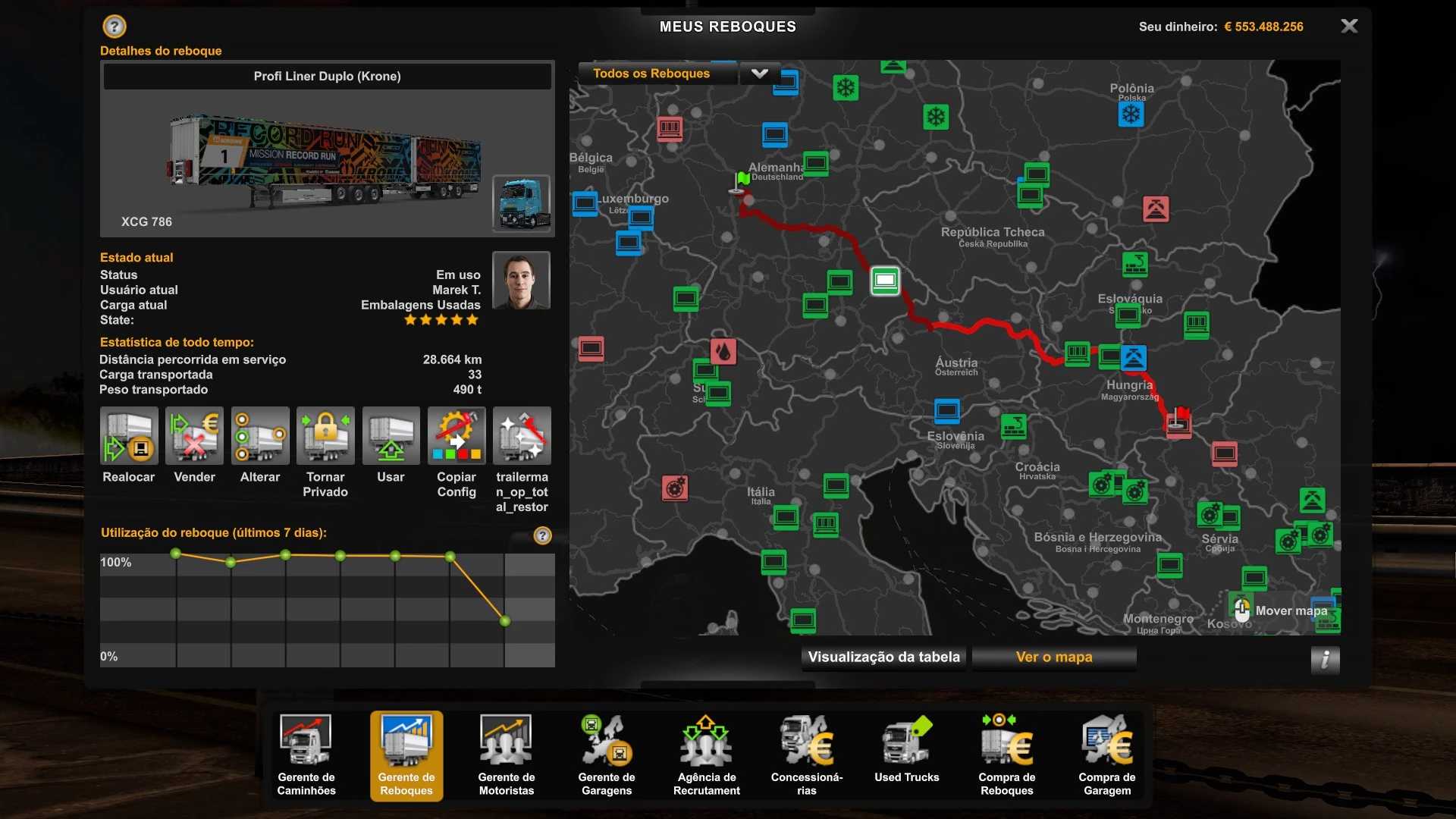
Task: Expand the Todos os Reboques dropdown
Action: [x=652, y=74]
